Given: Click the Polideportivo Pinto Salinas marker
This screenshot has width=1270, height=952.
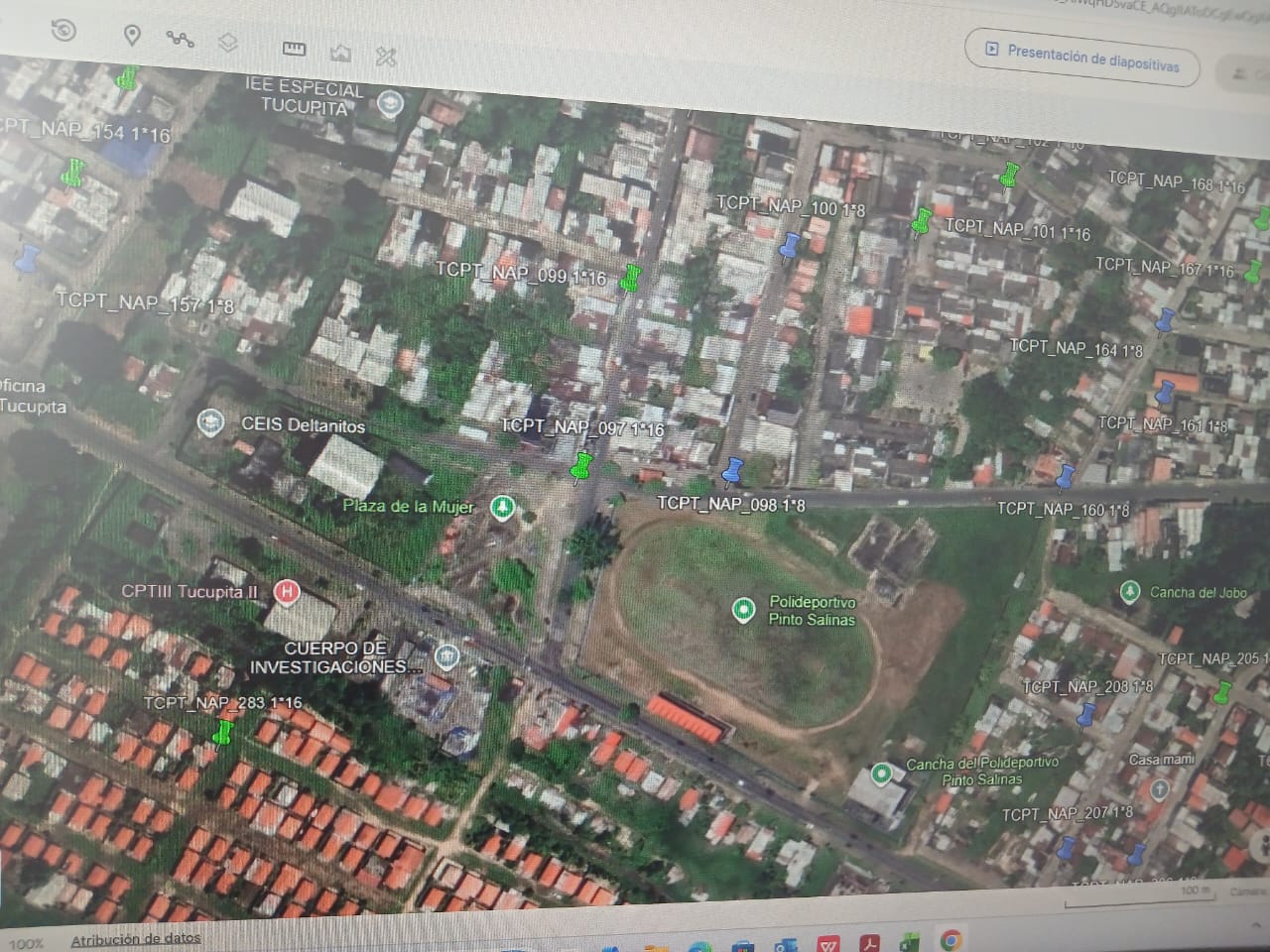Looking at the screenshot, I should 743,610.
